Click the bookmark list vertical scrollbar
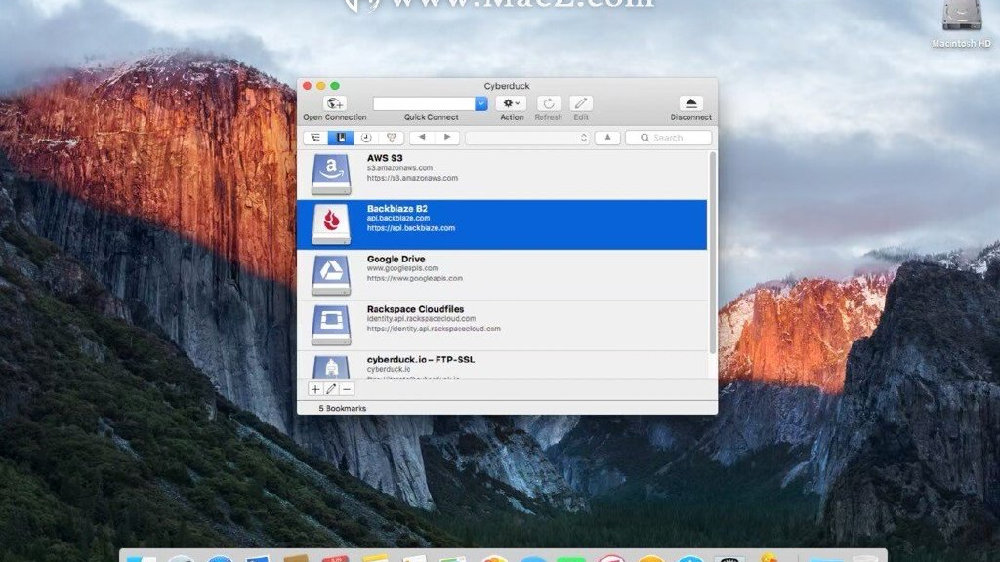The width and height of the screenshot is (1000, 562). click(x=712, y=252)
